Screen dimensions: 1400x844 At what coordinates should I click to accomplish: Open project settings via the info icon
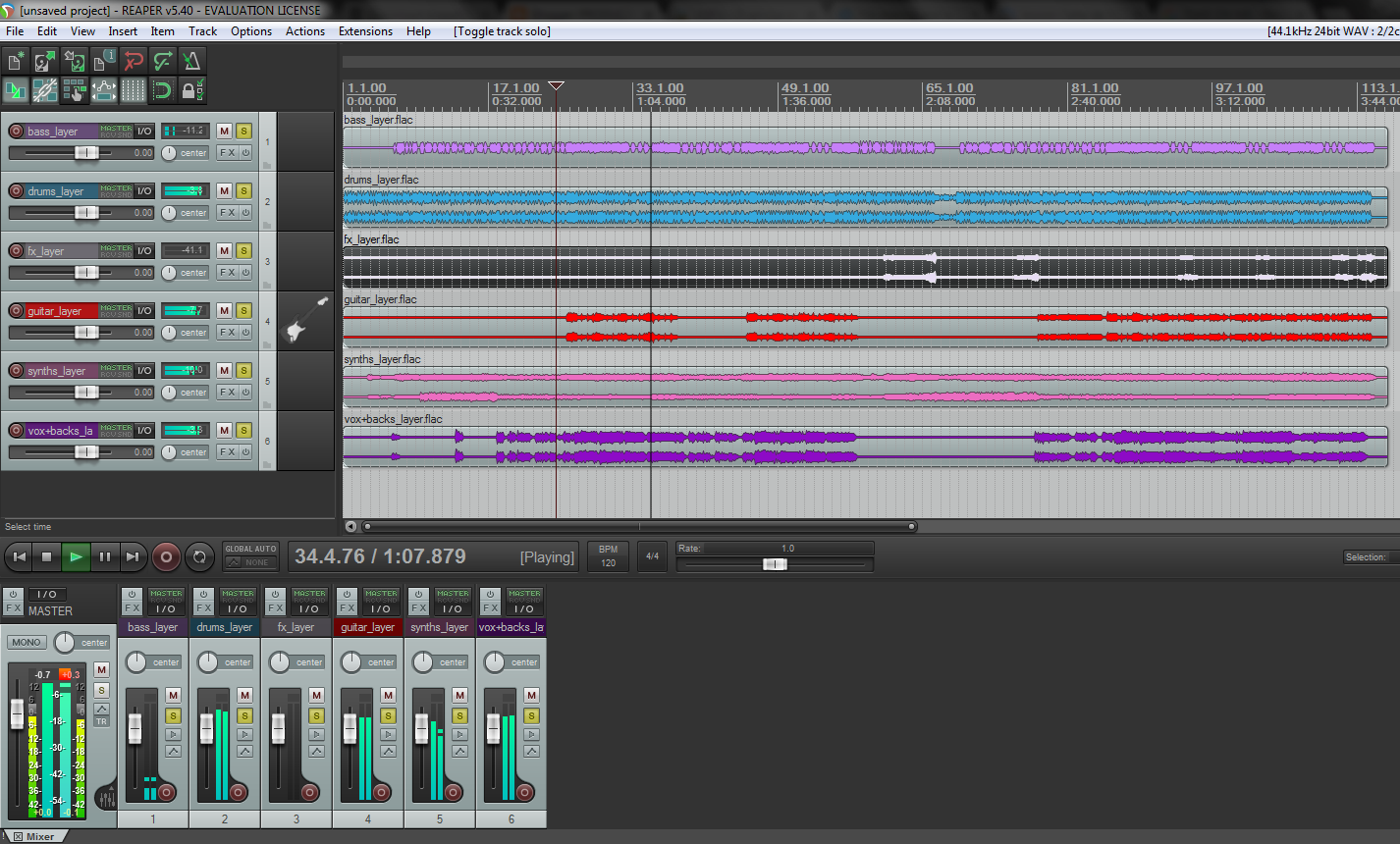pos(103,60)
